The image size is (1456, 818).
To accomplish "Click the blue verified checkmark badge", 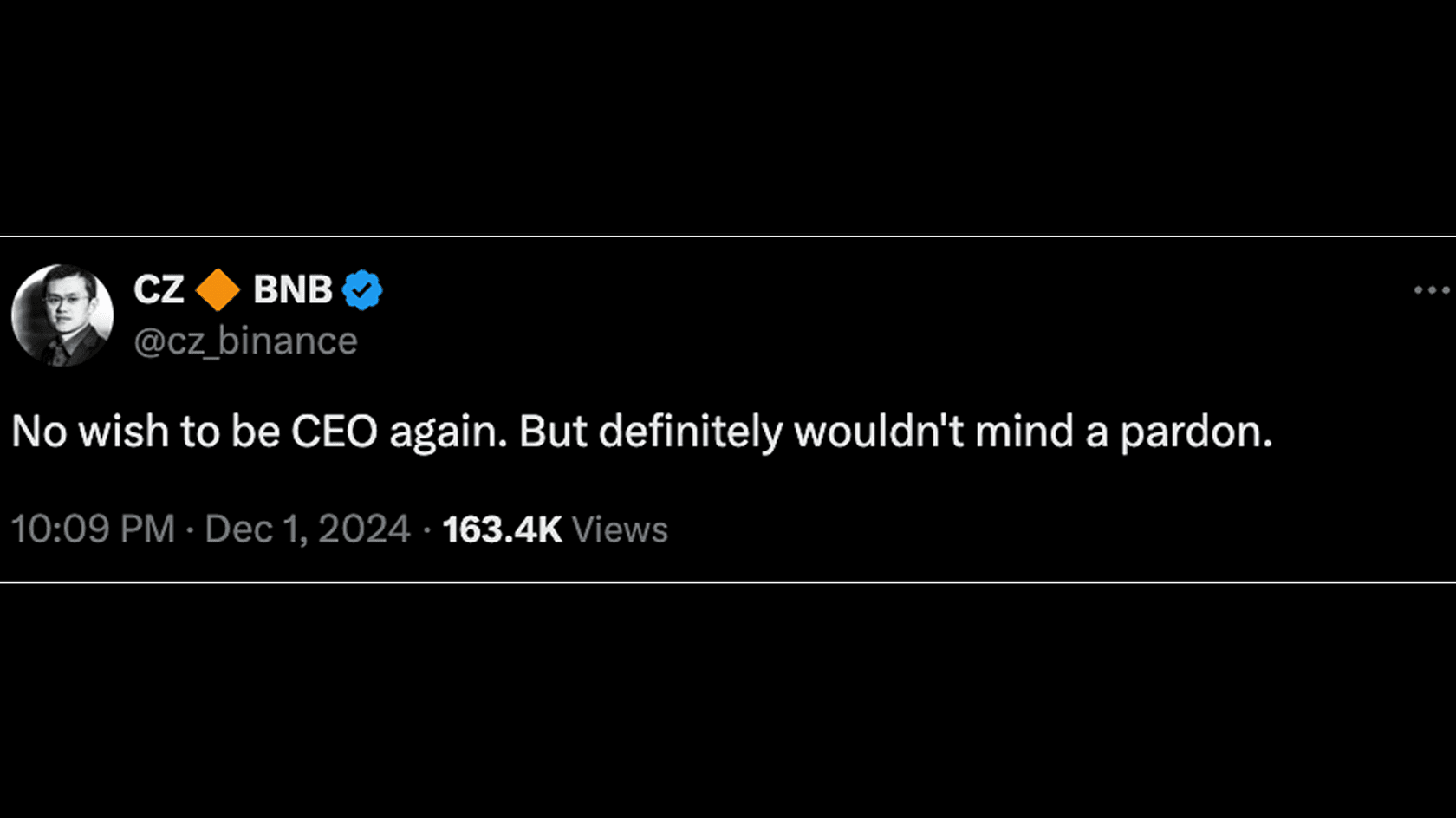I will pyautogui.click(x=362, y=289).
